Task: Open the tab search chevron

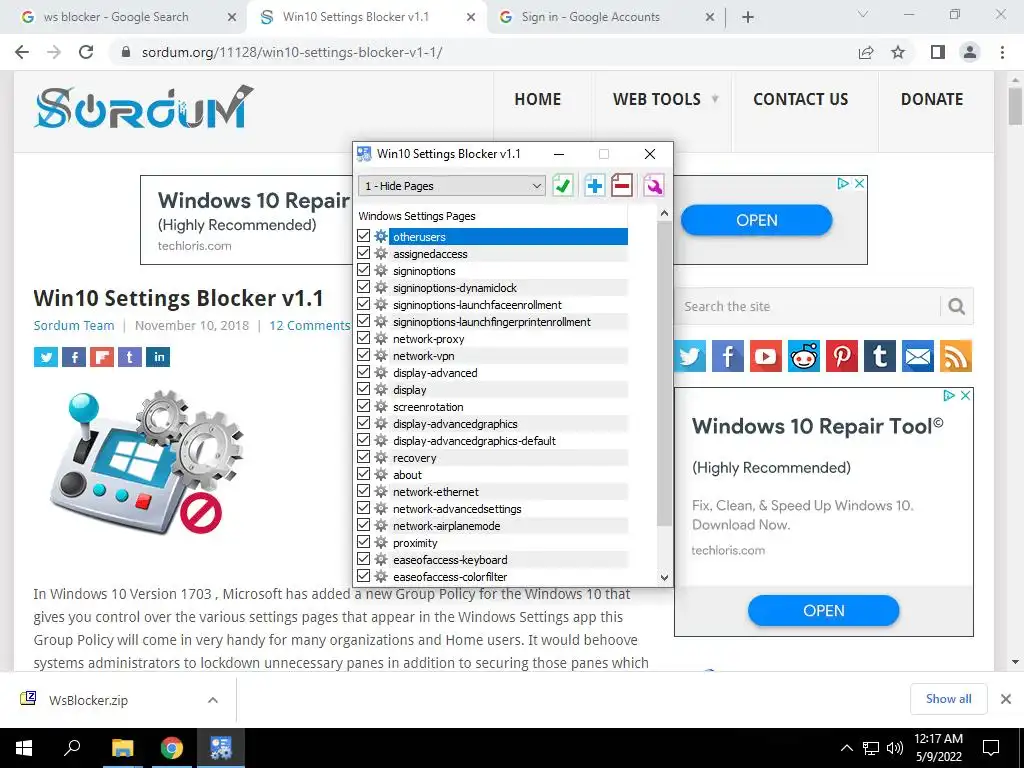Action: coord(863,14)
